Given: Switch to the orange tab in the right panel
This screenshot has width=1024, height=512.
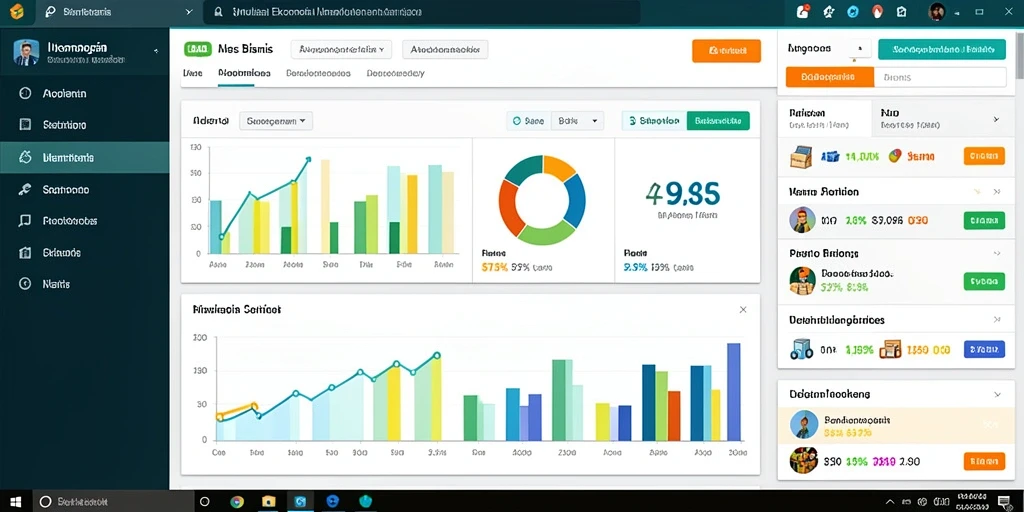Looking at the screenshot, I should tap(829, 77).
